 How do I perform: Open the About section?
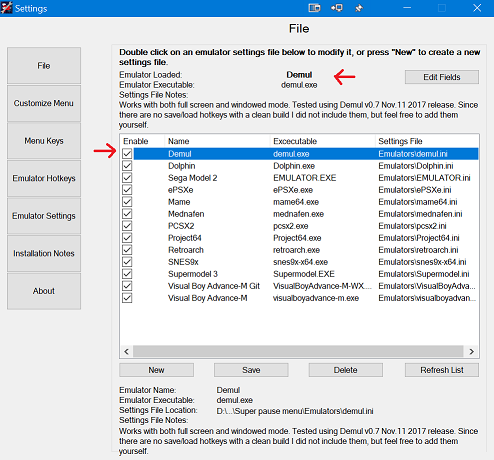coord(44,291)
